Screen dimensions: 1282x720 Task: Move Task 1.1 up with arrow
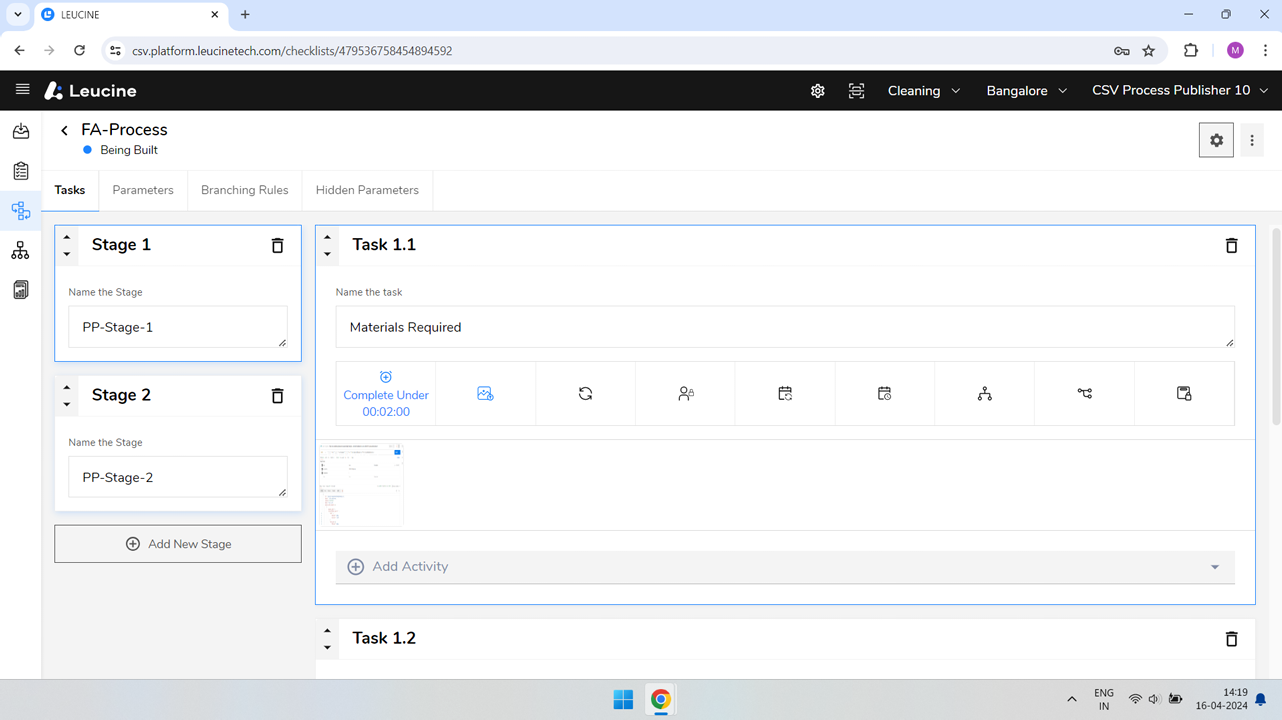point(327,238)
